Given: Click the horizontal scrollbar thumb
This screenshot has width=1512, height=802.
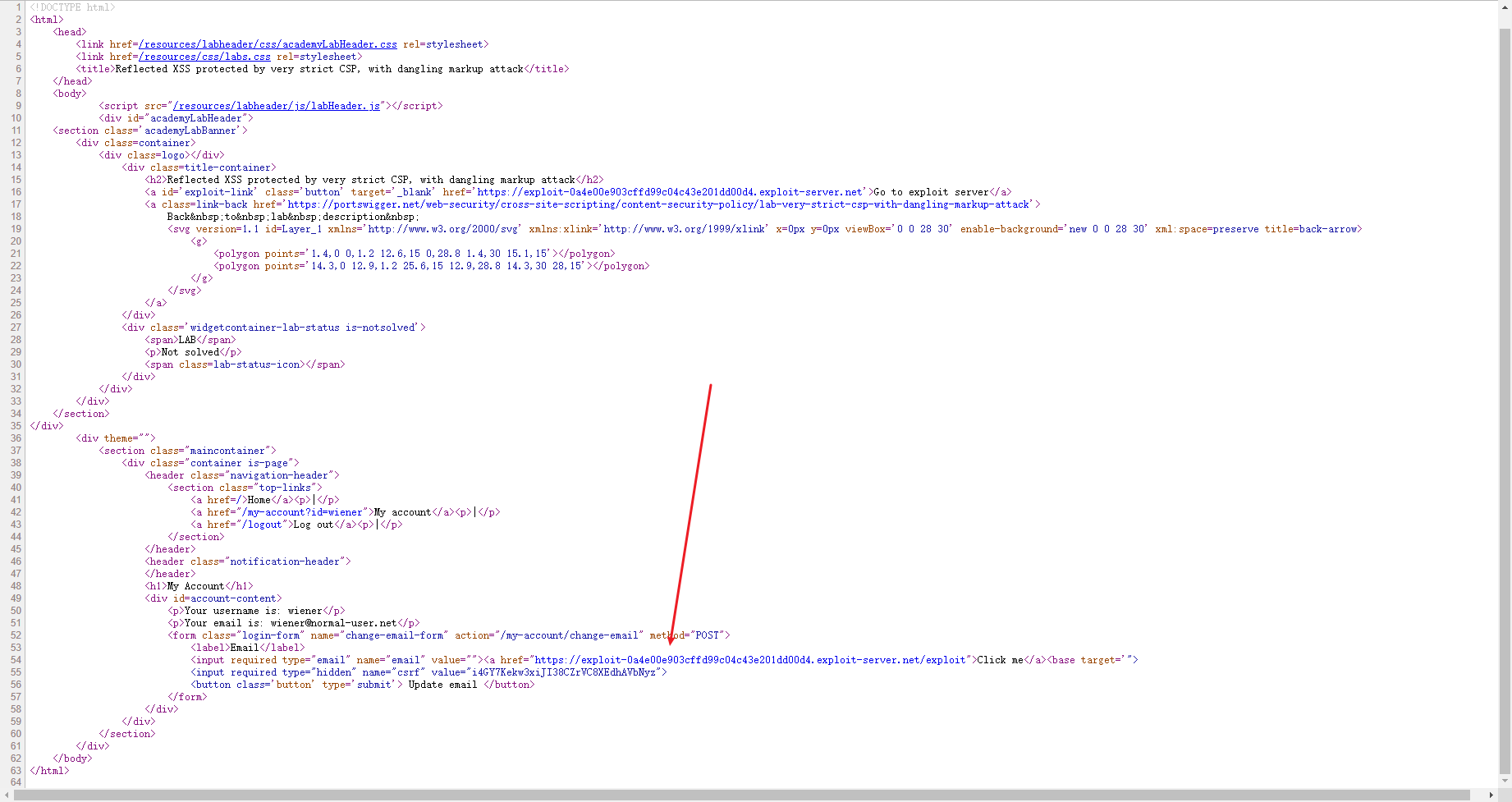Looking at the screenshot, I should coord(742,795).
